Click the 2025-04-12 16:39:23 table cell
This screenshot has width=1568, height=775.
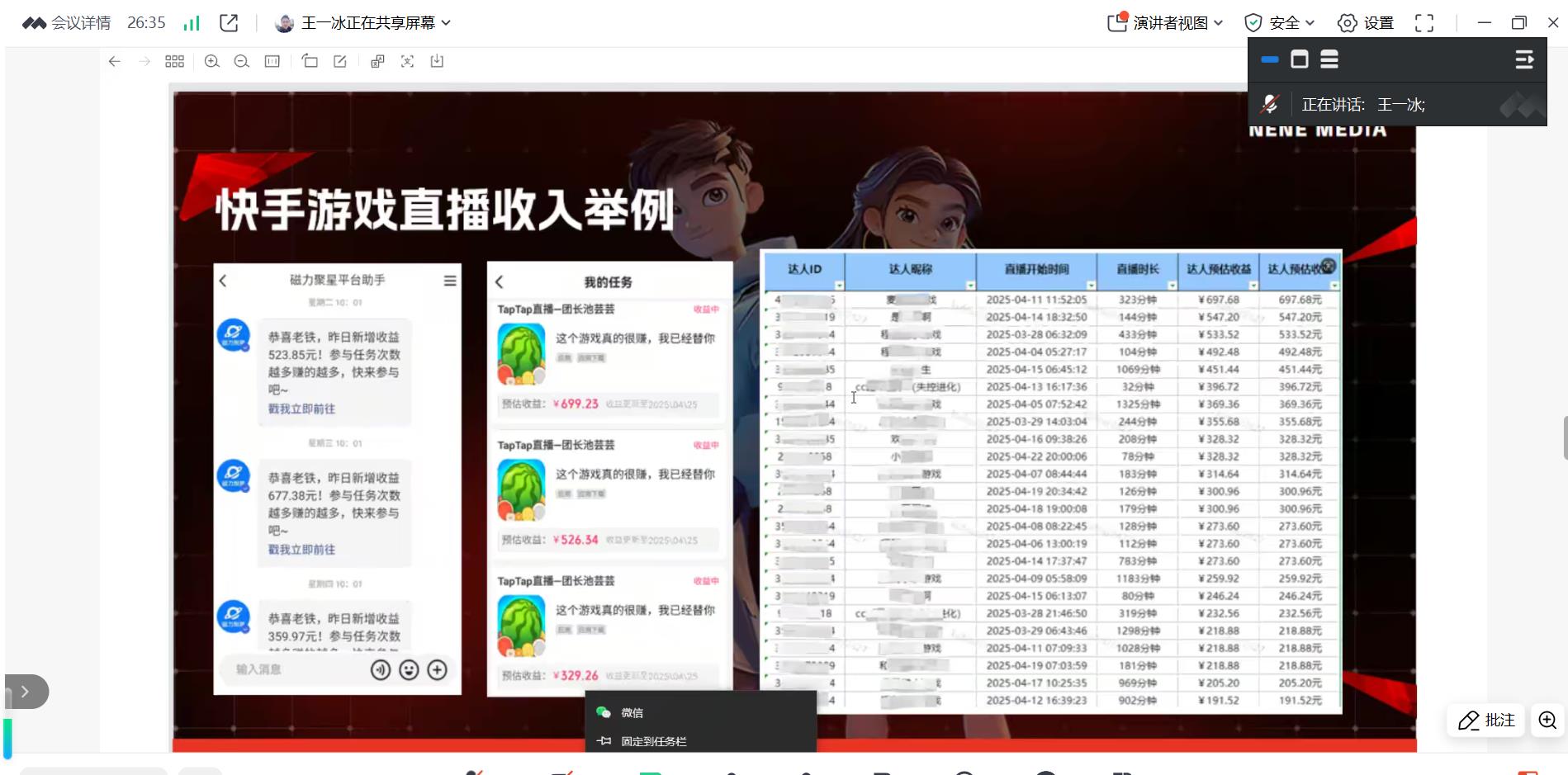(x=1036, y=700)
